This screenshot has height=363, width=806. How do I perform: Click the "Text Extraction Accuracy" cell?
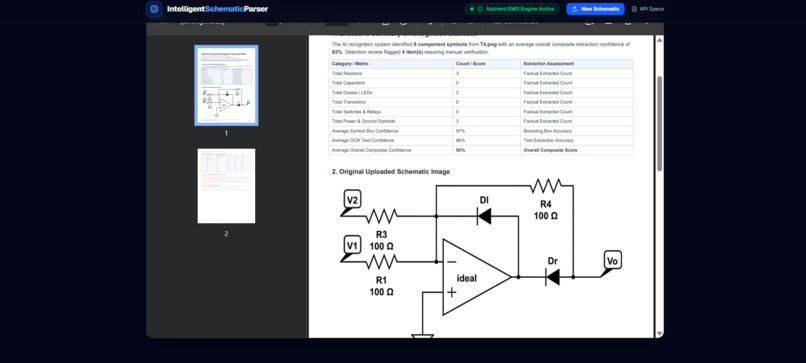pos(577,140)
